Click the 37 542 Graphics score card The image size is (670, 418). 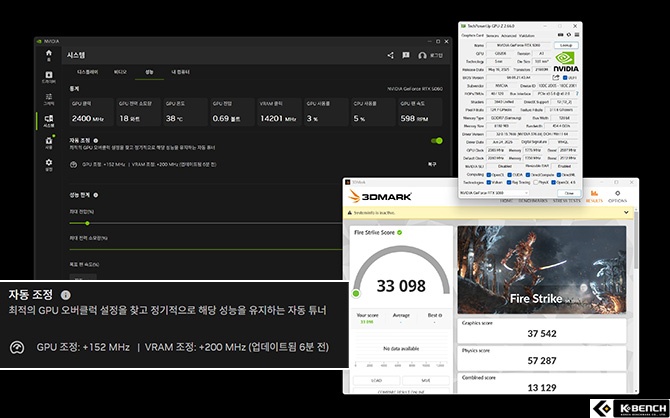coord(542,331)
